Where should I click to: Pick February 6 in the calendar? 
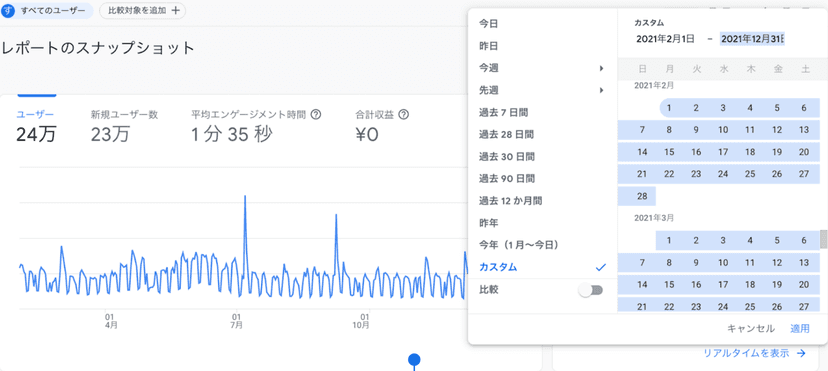pos(804,108)
